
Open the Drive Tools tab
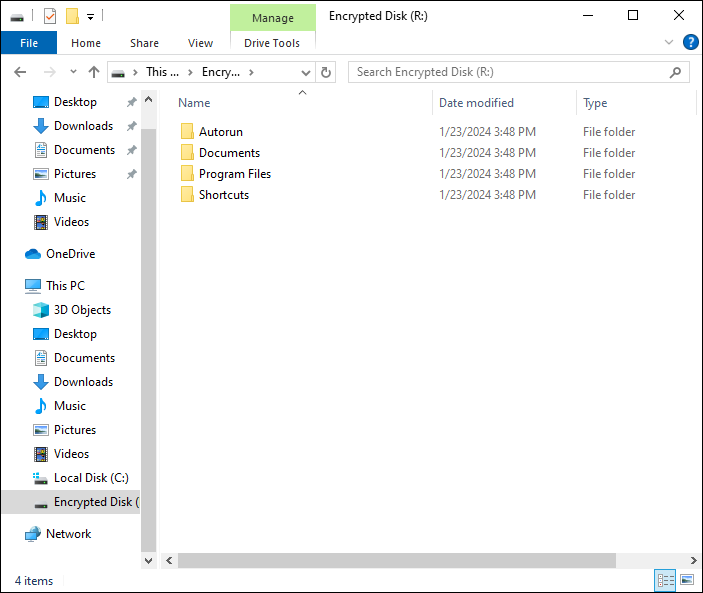click(x=272, y=43)
